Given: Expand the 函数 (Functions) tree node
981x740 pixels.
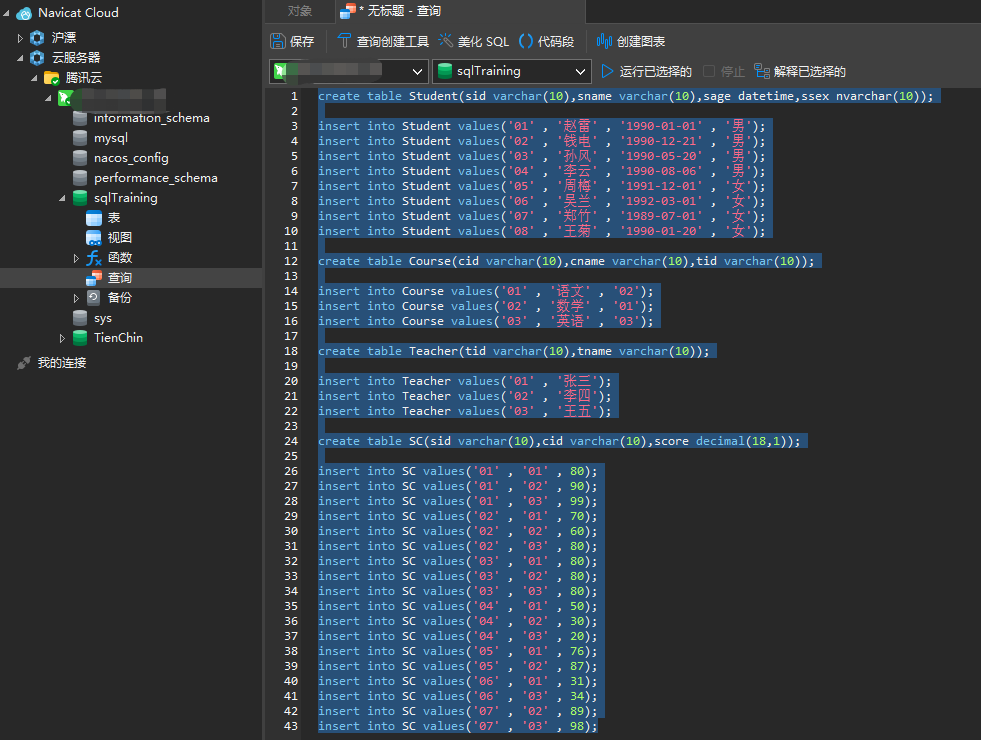Looking at the screenshot, I should click(78, 258).
